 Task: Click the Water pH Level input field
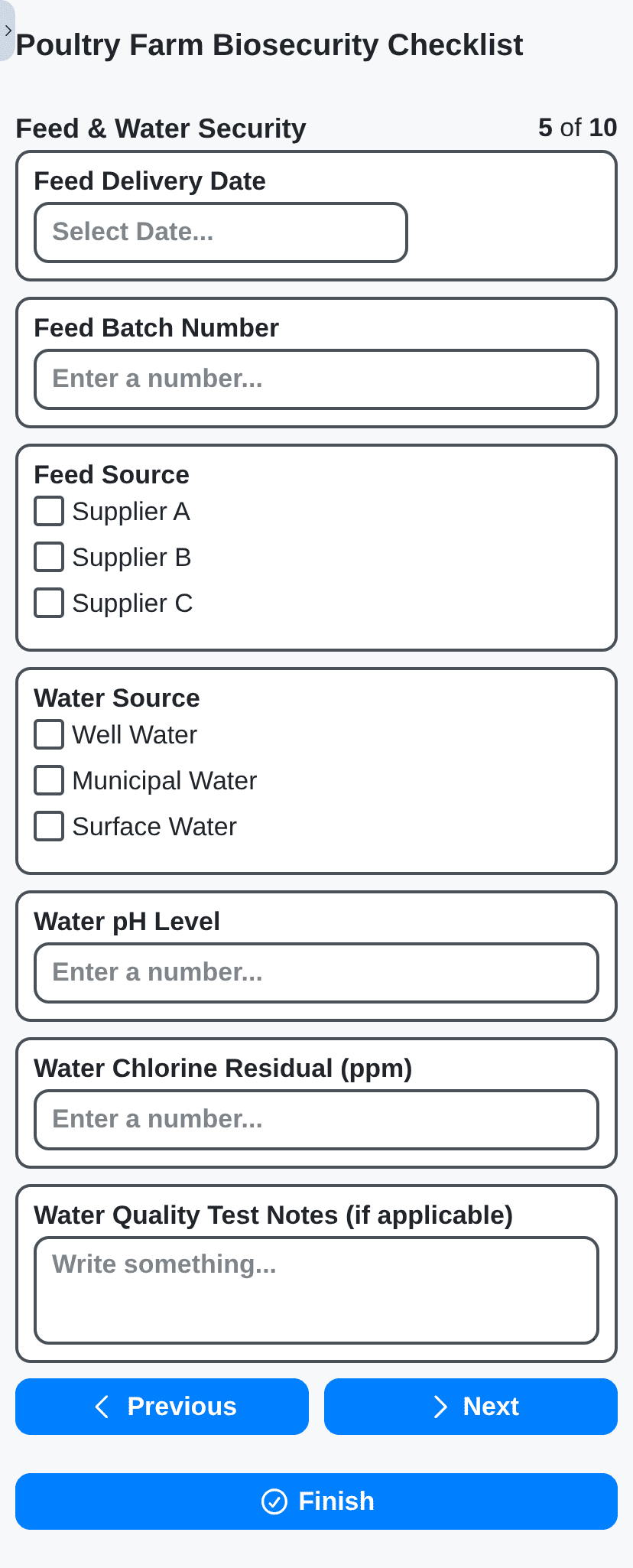pos(316,972)
